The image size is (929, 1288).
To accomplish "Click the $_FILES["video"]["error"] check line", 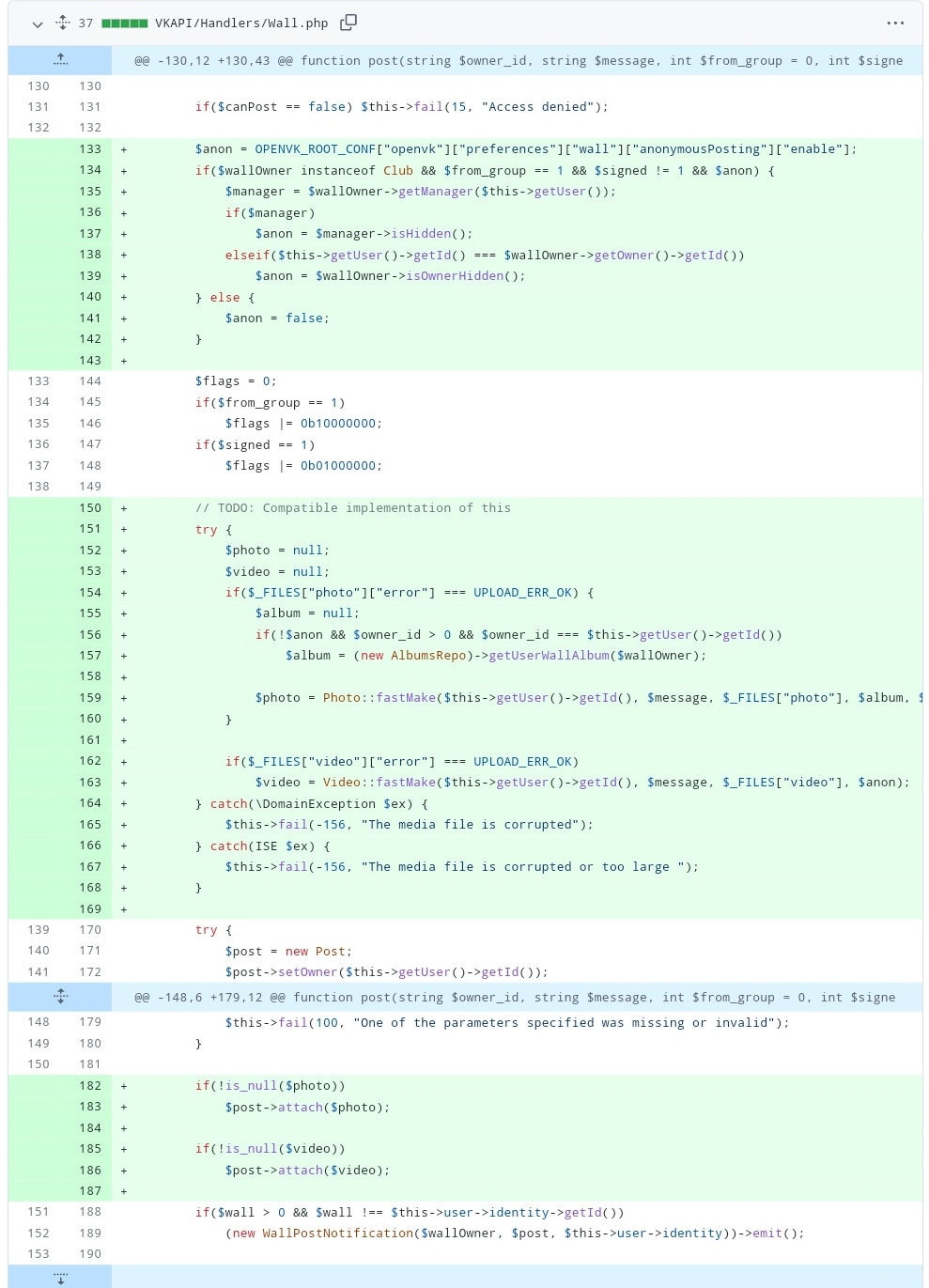I will click(x=401, y=762).
